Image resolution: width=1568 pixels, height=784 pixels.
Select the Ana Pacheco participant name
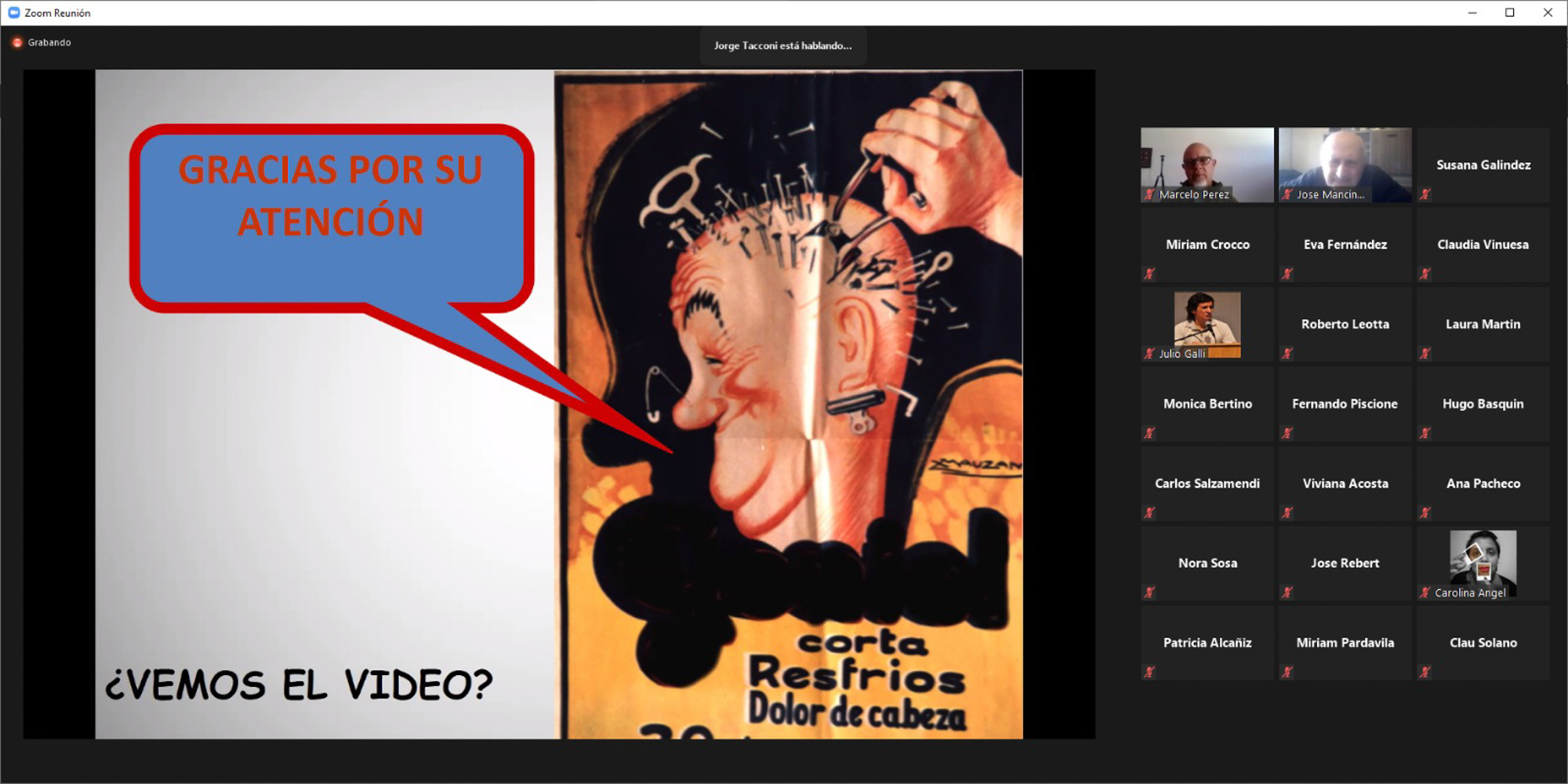(1483, 484)
